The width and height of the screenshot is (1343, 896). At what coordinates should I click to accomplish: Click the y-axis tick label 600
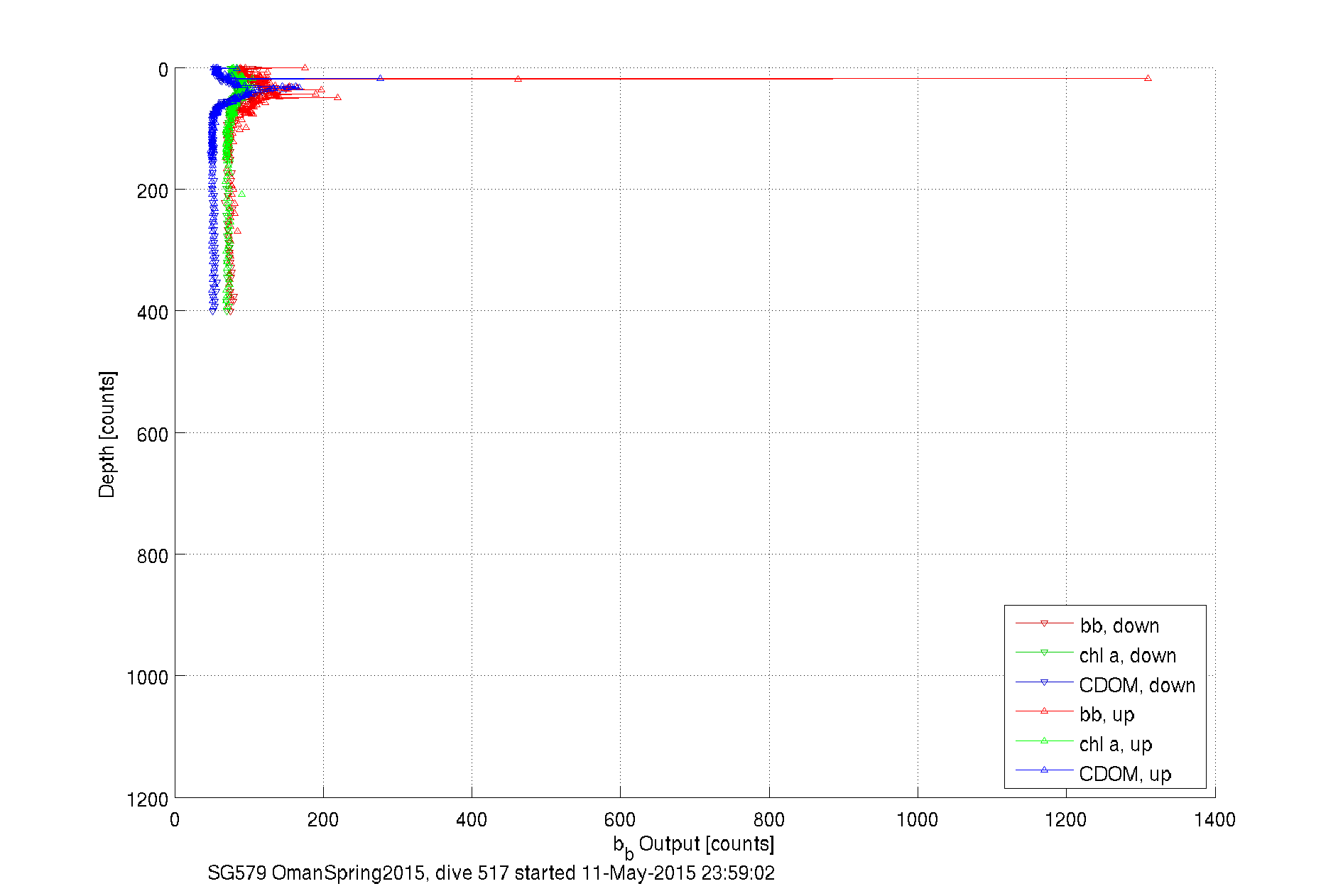[153, 435]
